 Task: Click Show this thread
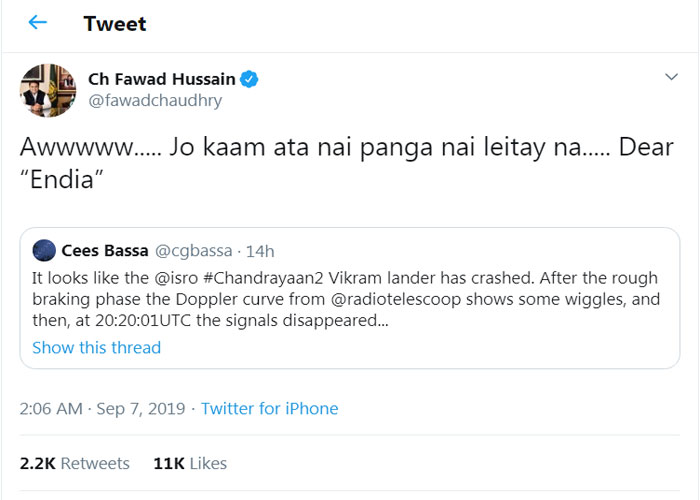(x=96, y=348)
